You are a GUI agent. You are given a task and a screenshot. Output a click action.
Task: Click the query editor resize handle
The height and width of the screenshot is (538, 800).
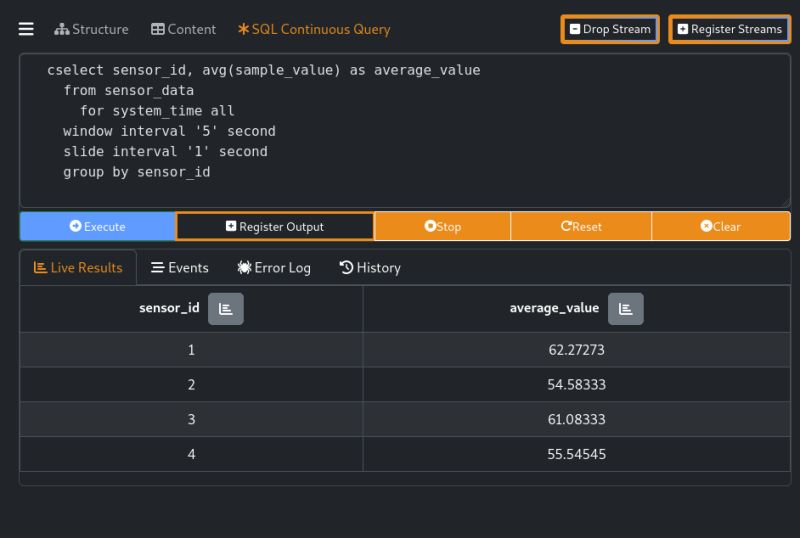coord(786,203)
